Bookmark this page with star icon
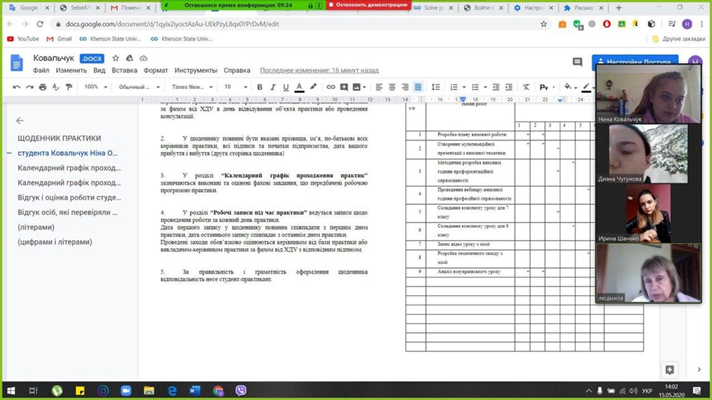The height and width of the screenshot is (400, 712). 544,24
